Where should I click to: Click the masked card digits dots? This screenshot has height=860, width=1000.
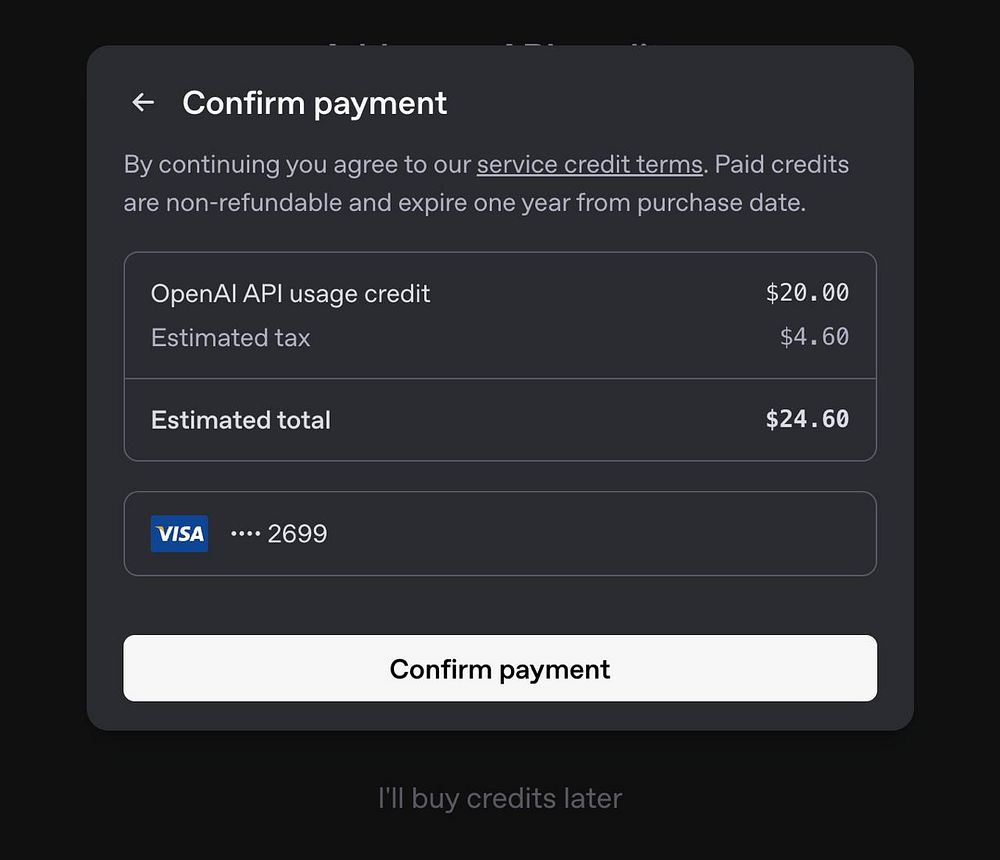tap(245, 534)
